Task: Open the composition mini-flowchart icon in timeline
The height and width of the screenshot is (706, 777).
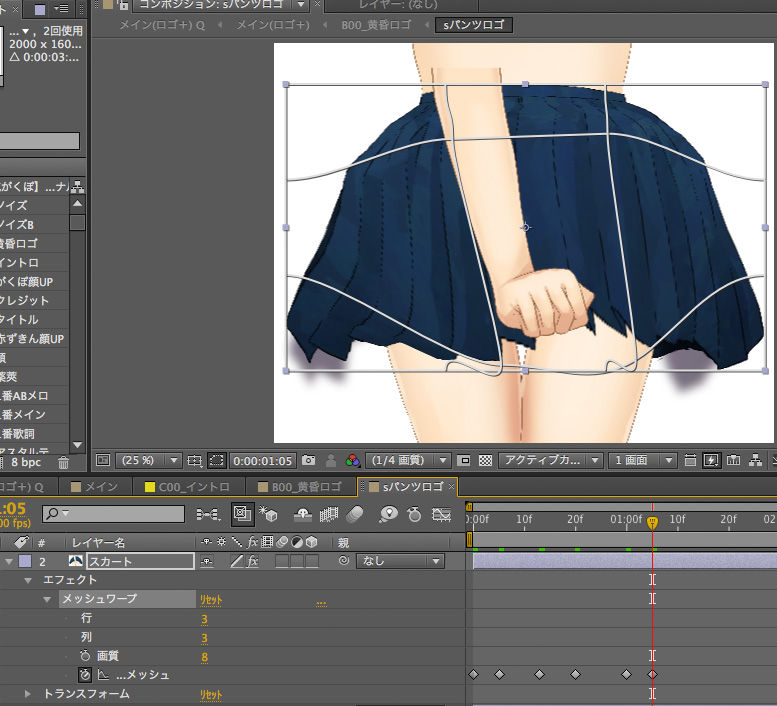Action: 208,514
